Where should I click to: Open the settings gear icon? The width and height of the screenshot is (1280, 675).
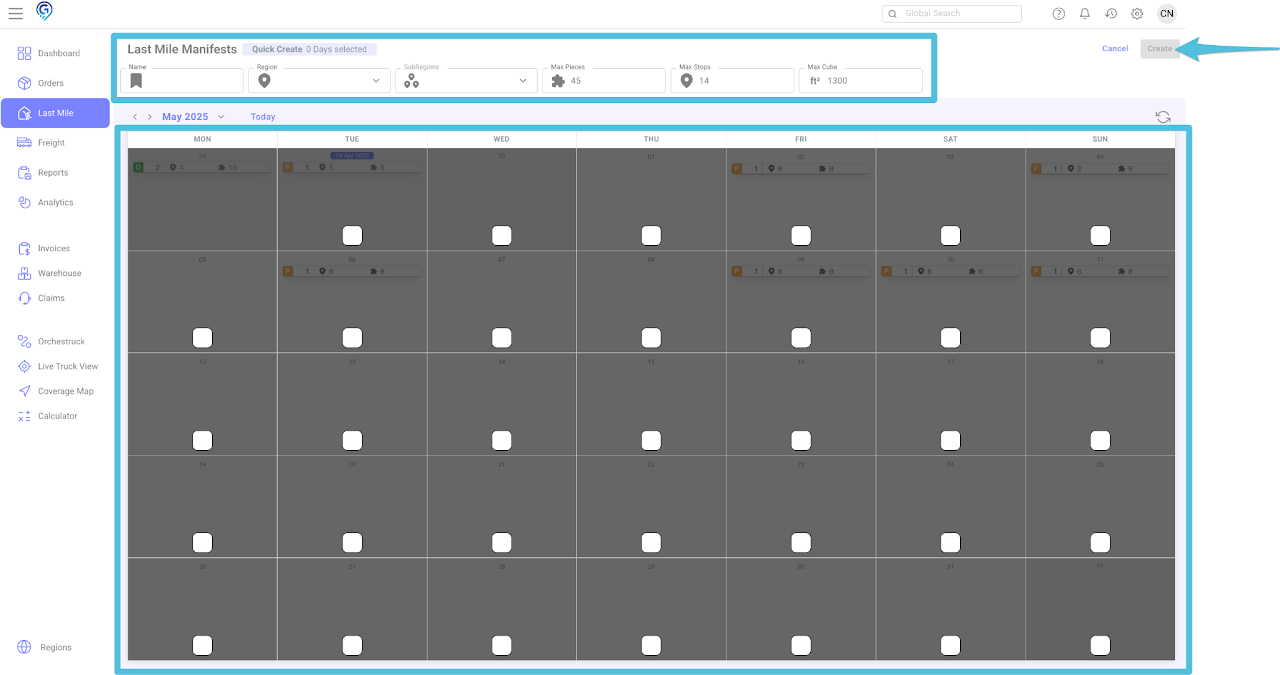1137,14
